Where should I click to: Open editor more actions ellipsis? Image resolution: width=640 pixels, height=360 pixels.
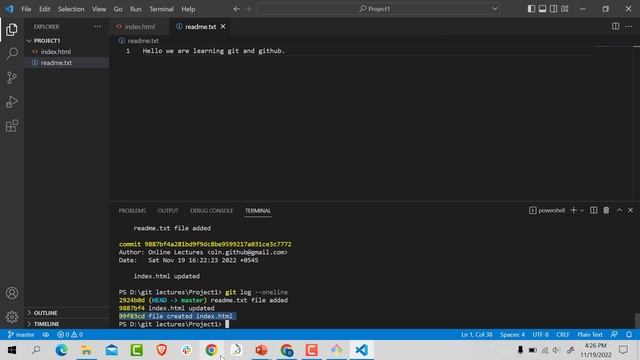pos(629,27)
